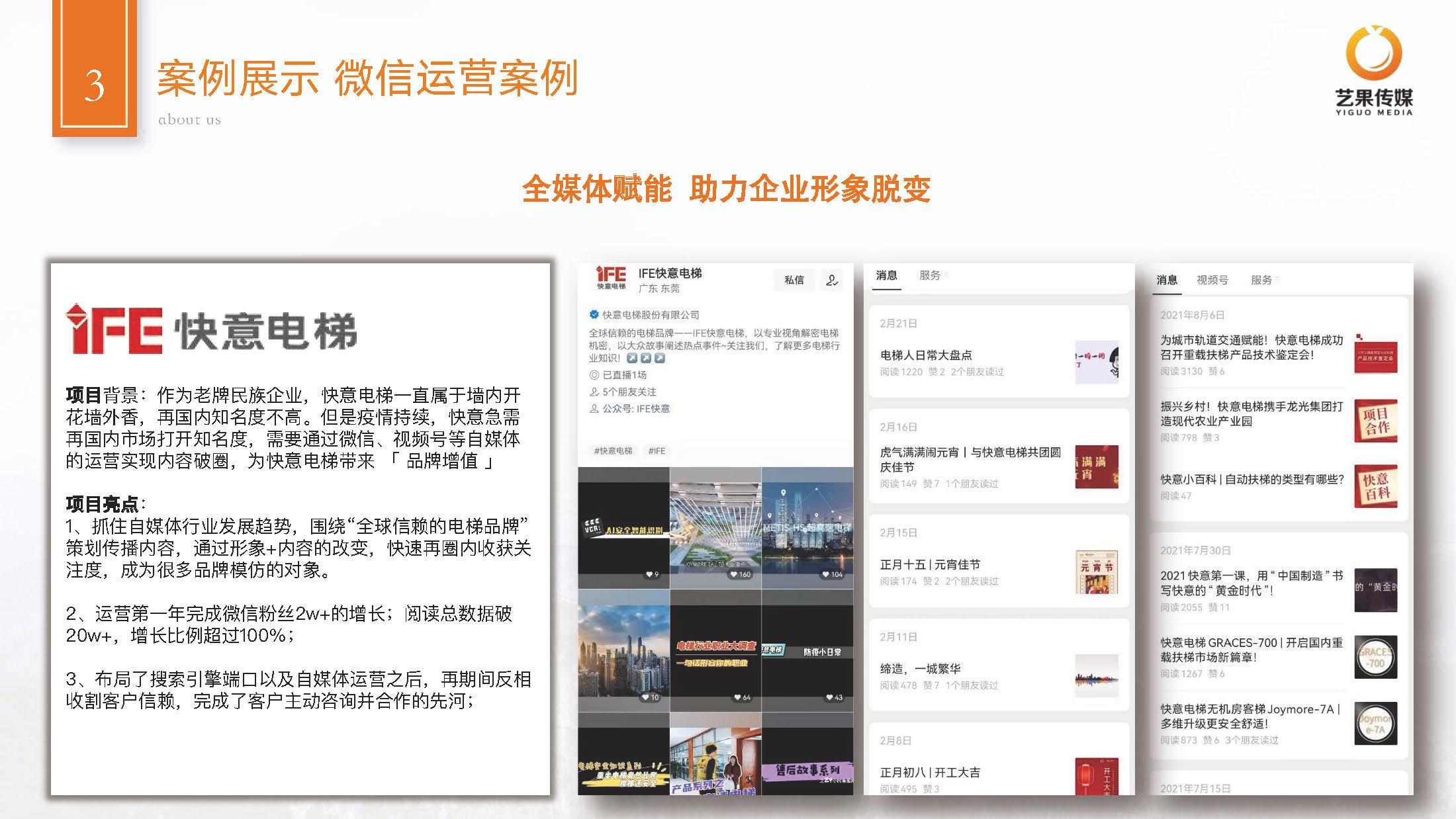The height and width of the screenshot is (819, 1456).
Task: Open the 电梯人日常大盘点 article
Action: 925,355
